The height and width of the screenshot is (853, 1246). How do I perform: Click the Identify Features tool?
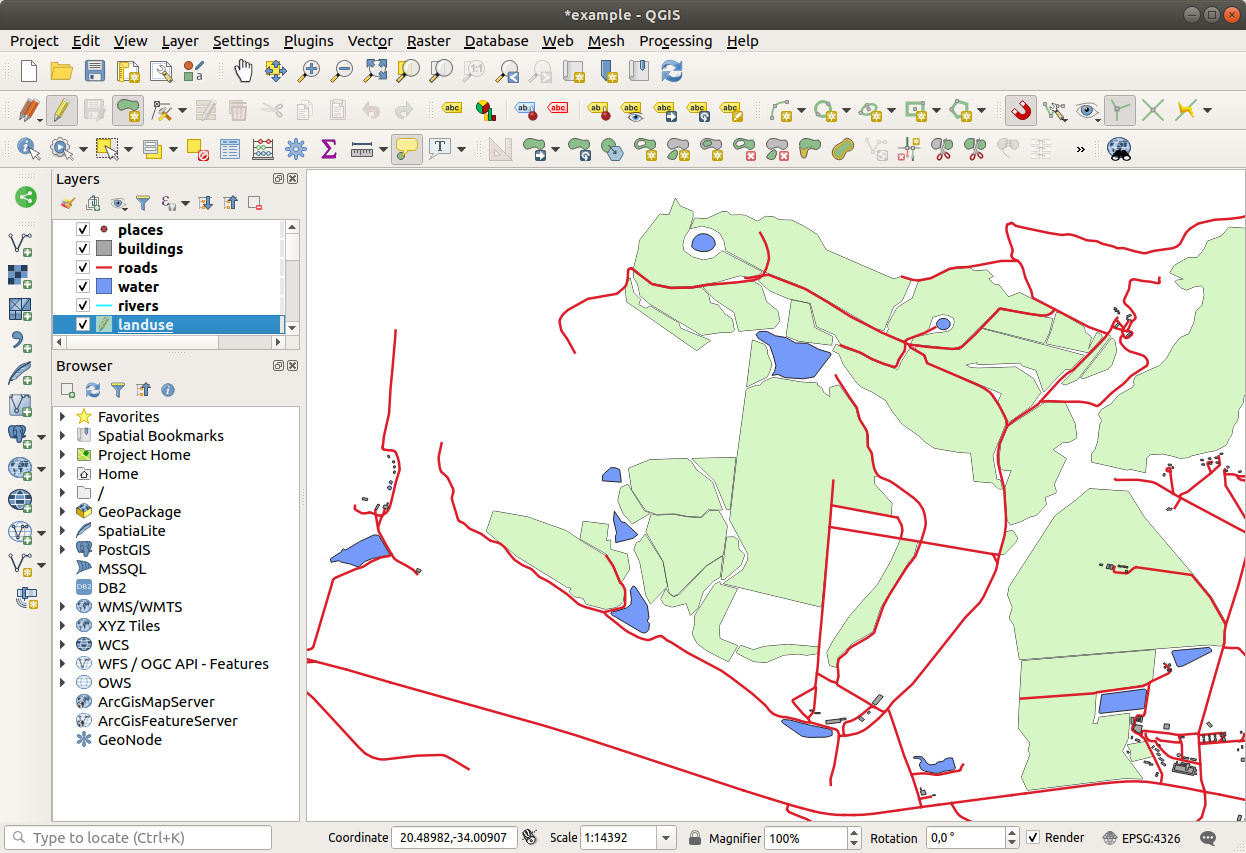click(x=28, y=149)
